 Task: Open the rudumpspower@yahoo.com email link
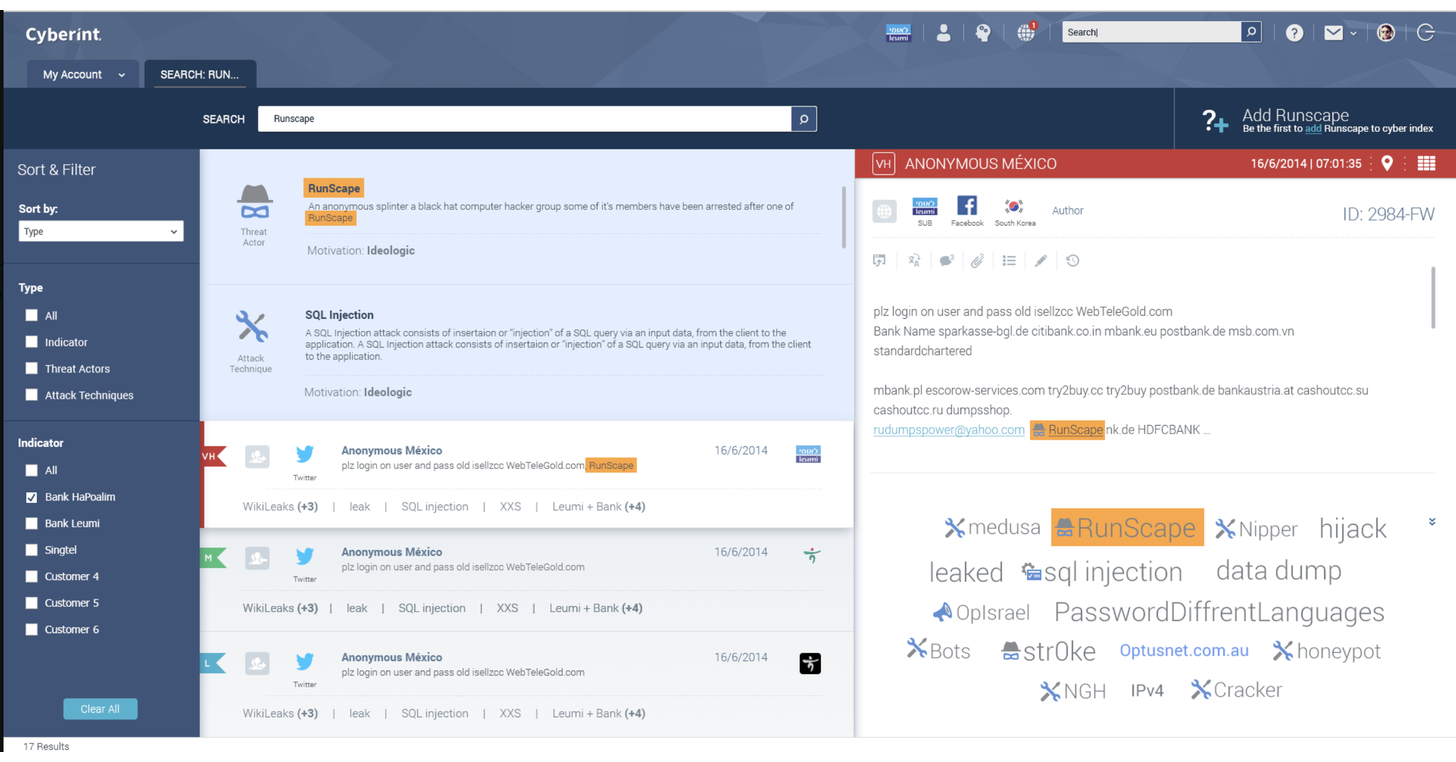(x=949, y=430)
